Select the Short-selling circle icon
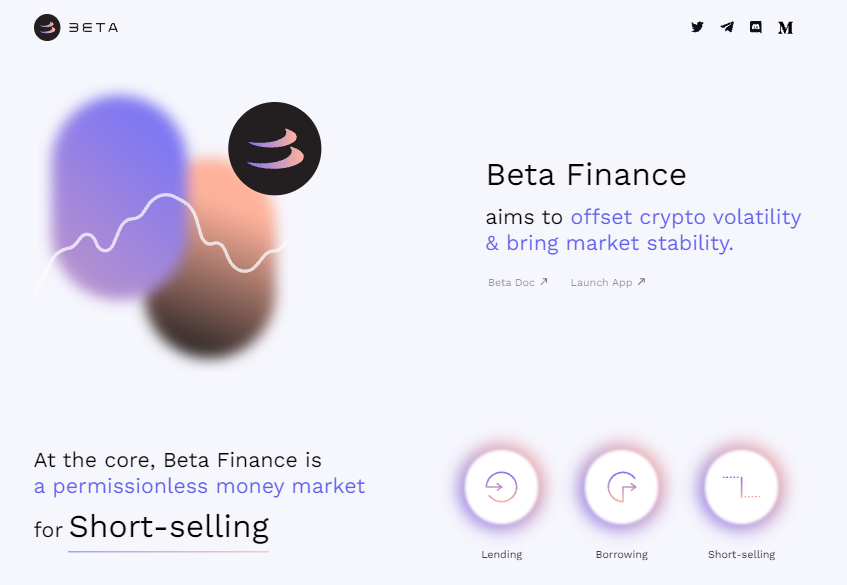 pos(741,487)
